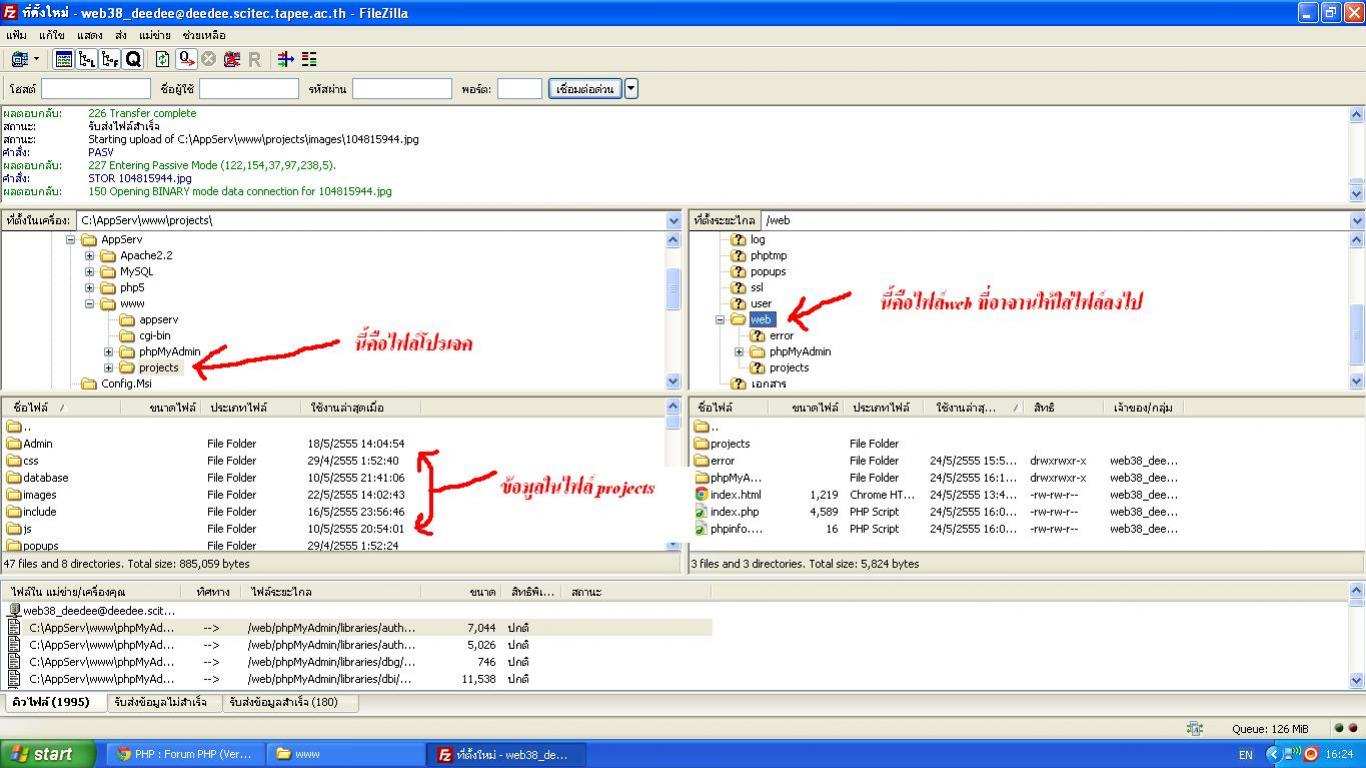Select the include folder in local list

pos(40,512)
